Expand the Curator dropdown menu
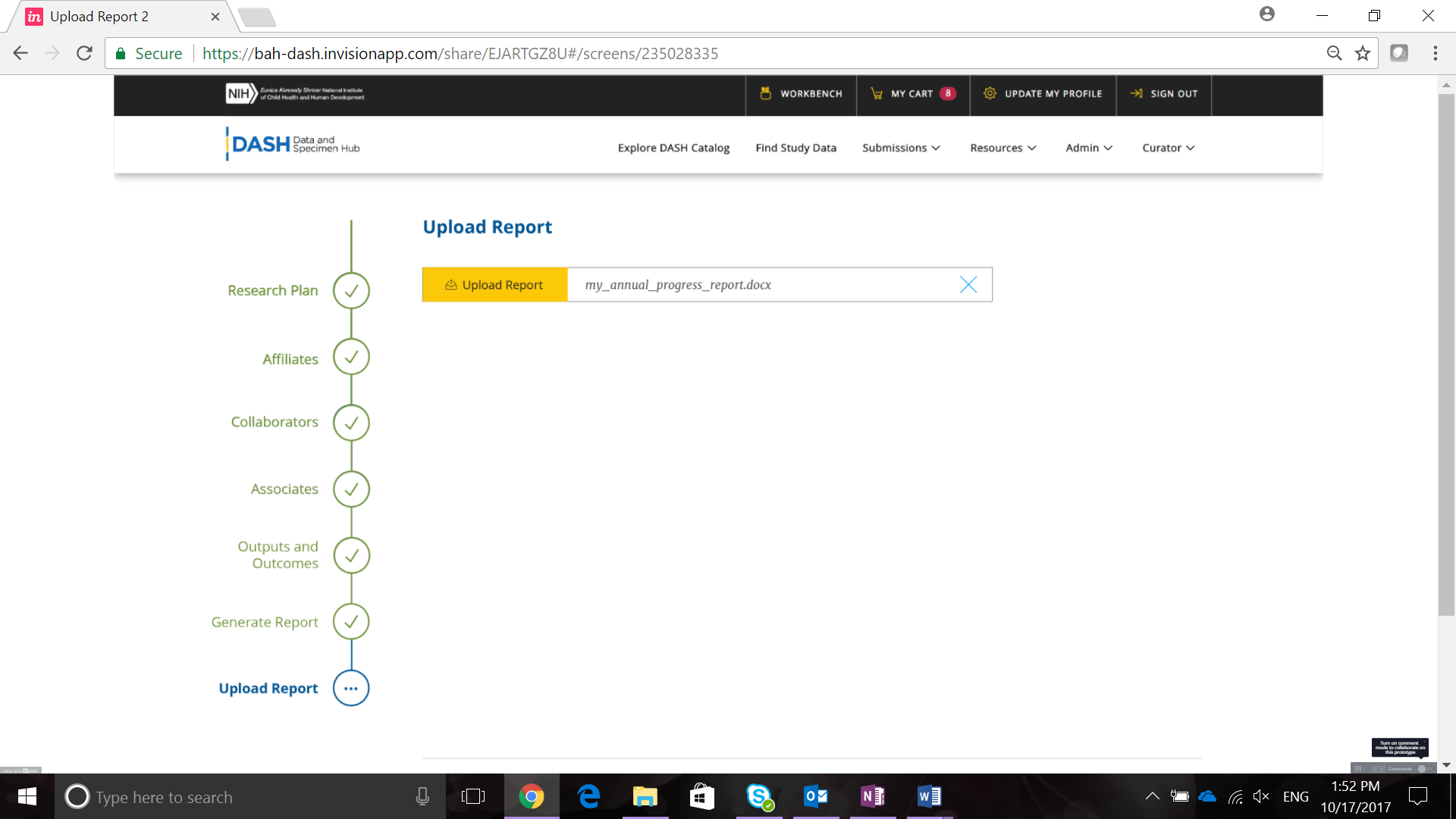Screen dimensions: 1456x819 point(1168,148)
